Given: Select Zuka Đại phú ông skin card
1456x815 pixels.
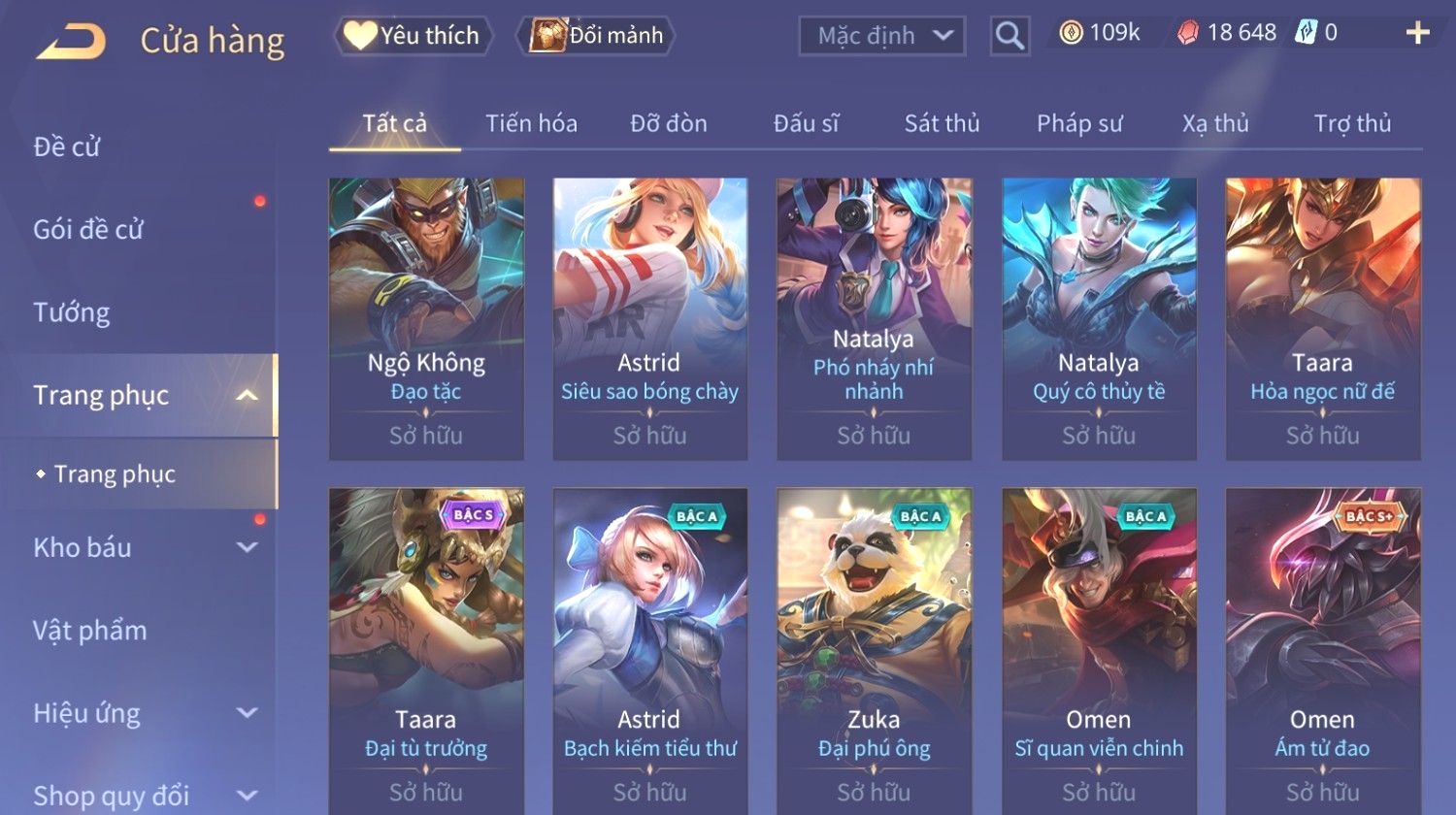Looking at the screenshot, I should tap(874, 651).
